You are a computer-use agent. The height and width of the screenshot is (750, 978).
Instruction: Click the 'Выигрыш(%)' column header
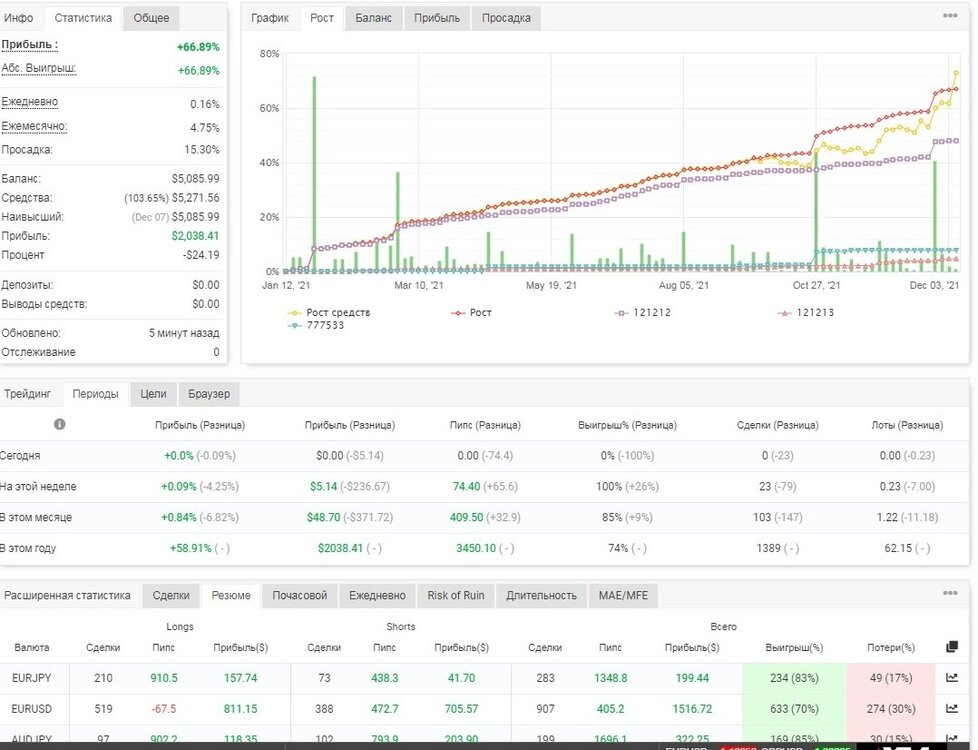794,648
